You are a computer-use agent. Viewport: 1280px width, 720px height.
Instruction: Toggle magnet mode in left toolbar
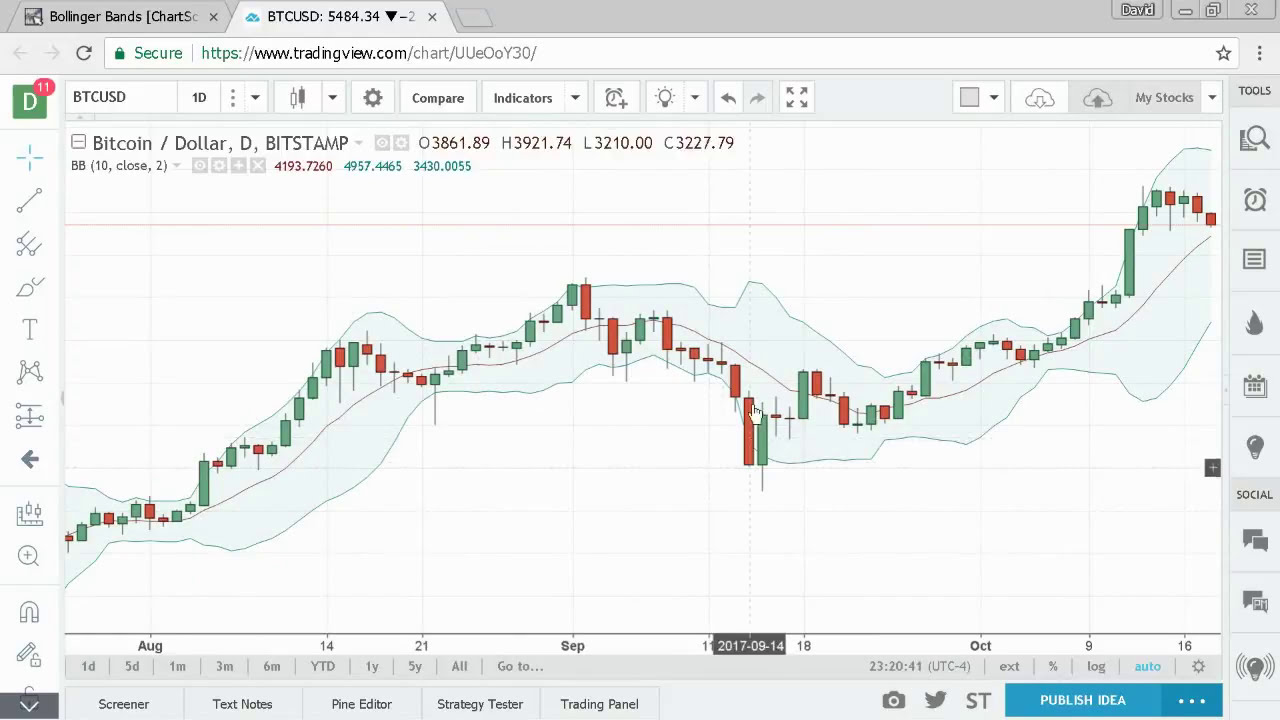click(x=29, y=612)
